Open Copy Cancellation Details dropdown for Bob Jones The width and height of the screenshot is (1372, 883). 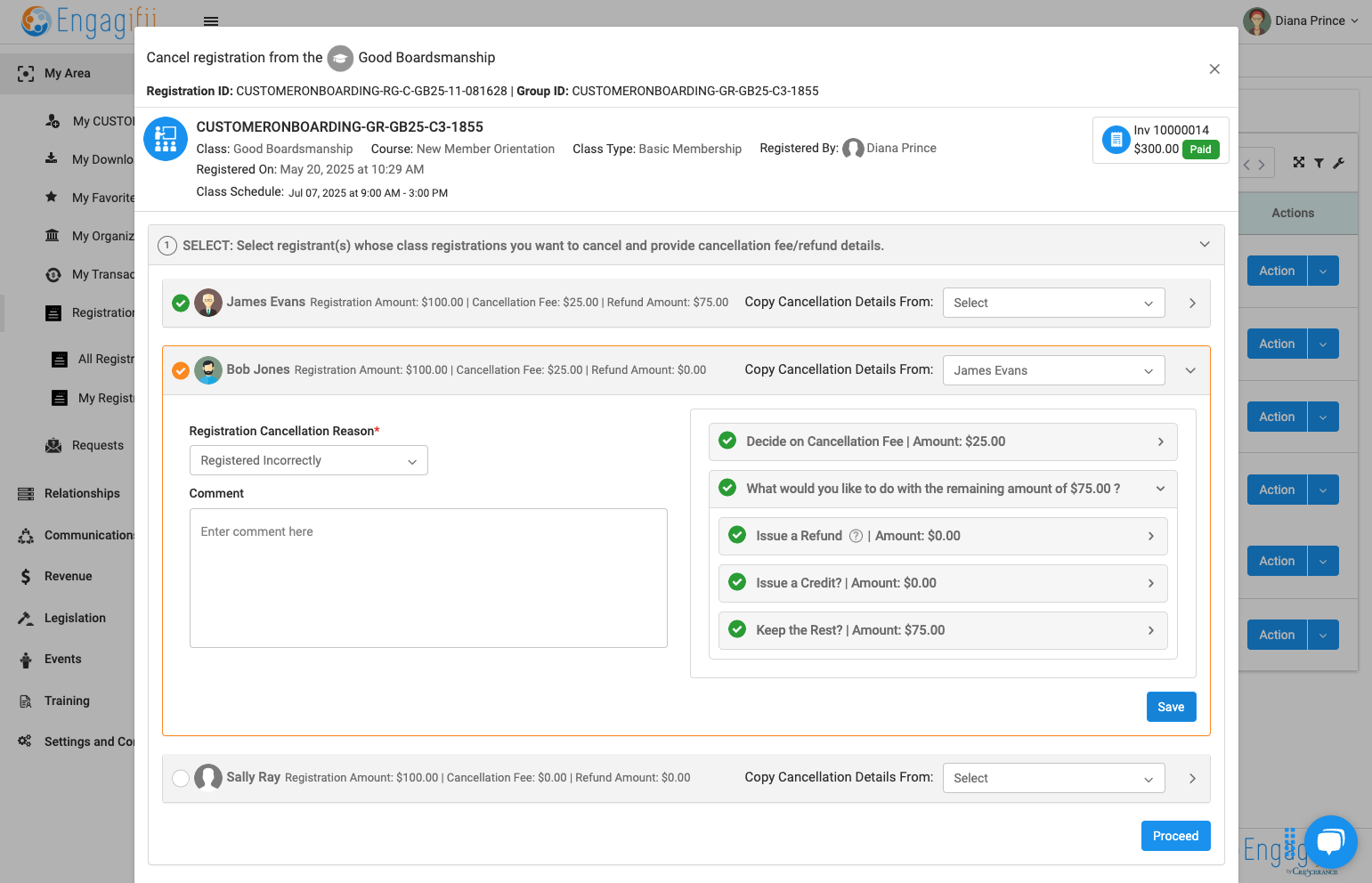coord(1053,370)
